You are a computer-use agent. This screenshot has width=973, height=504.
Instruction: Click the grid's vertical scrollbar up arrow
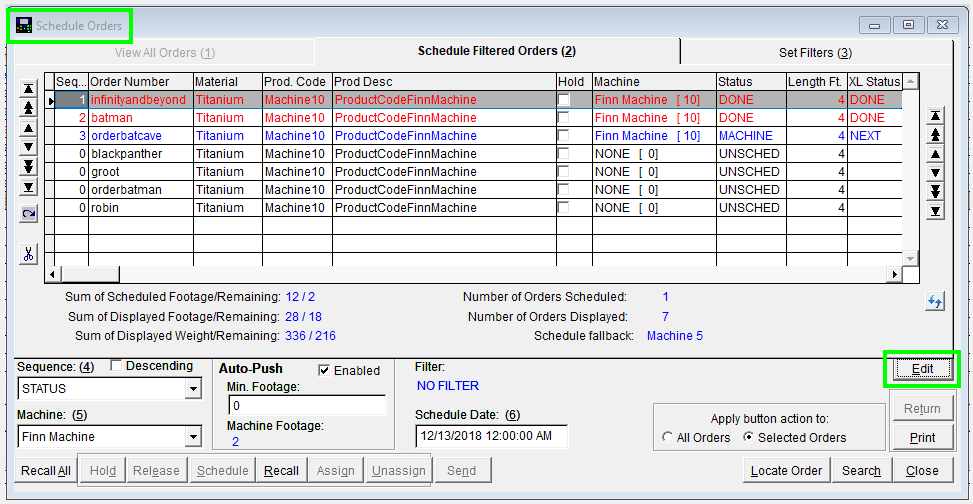[910, 81]
